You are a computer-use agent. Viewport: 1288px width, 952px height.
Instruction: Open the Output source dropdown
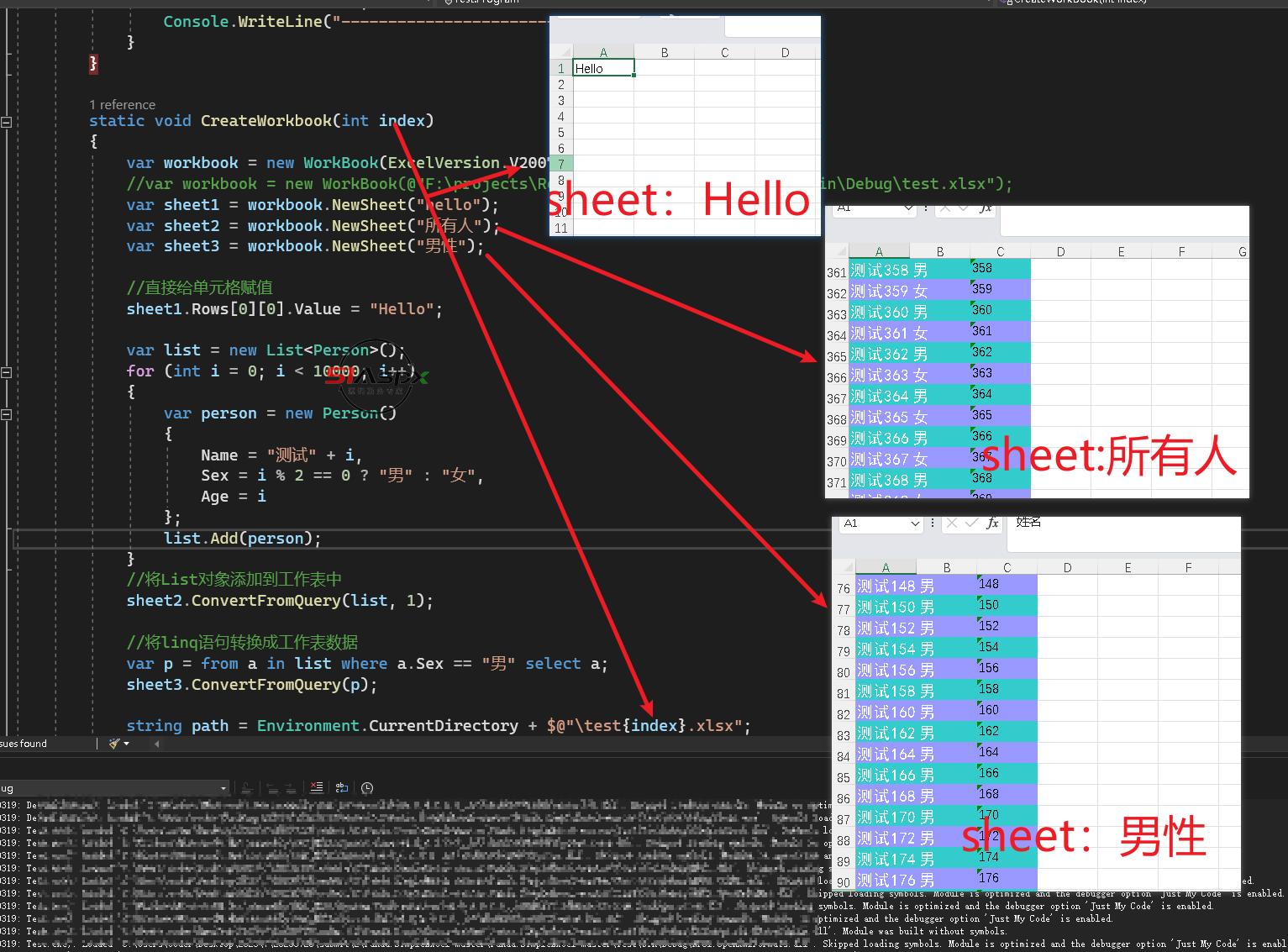pyautogui.click(x=223, y=788)
